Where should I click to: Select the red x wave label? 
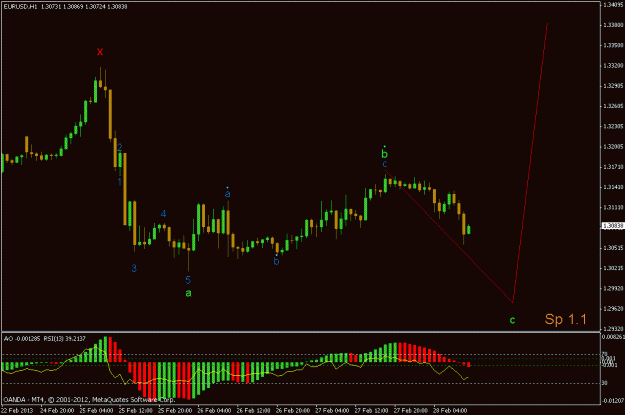[100, 52]
